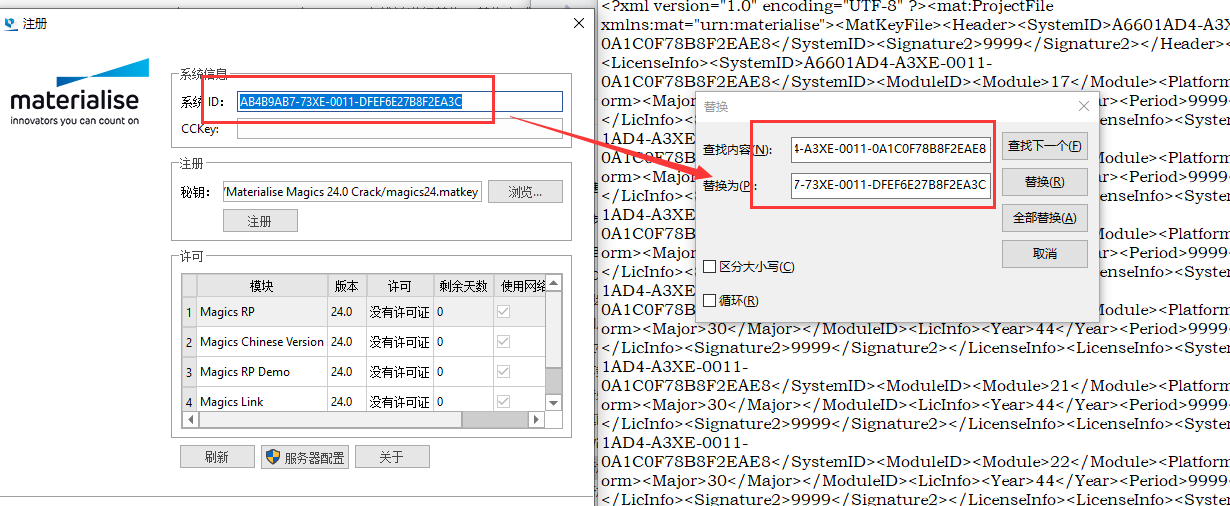Click the 秘钥 key file path field
The height and width of the screenshot is (506, 1230).
tap(353, 191)
